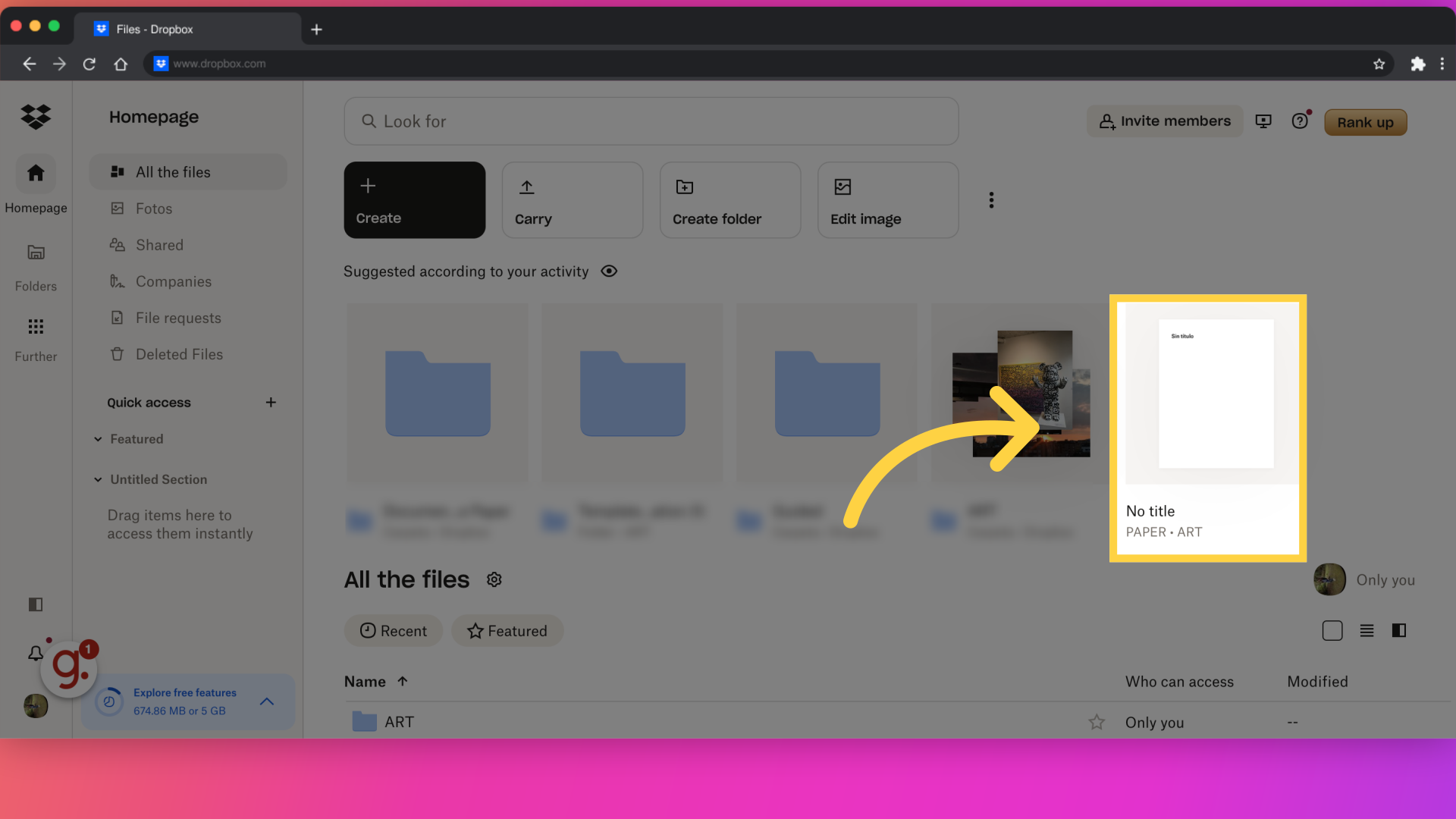Toggle star favorite on ART folder
1456x819 pixels.
(1097, 721)
